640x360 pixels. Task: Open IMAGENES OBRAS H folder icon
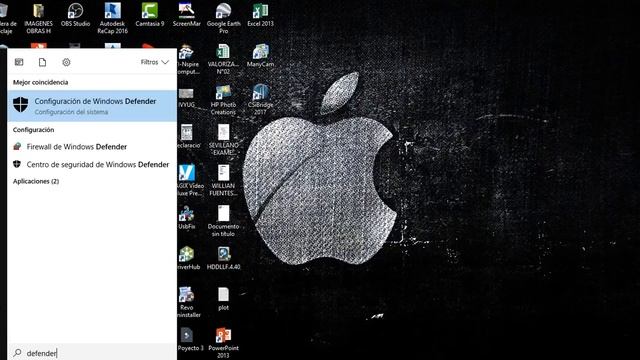point(38,18)
